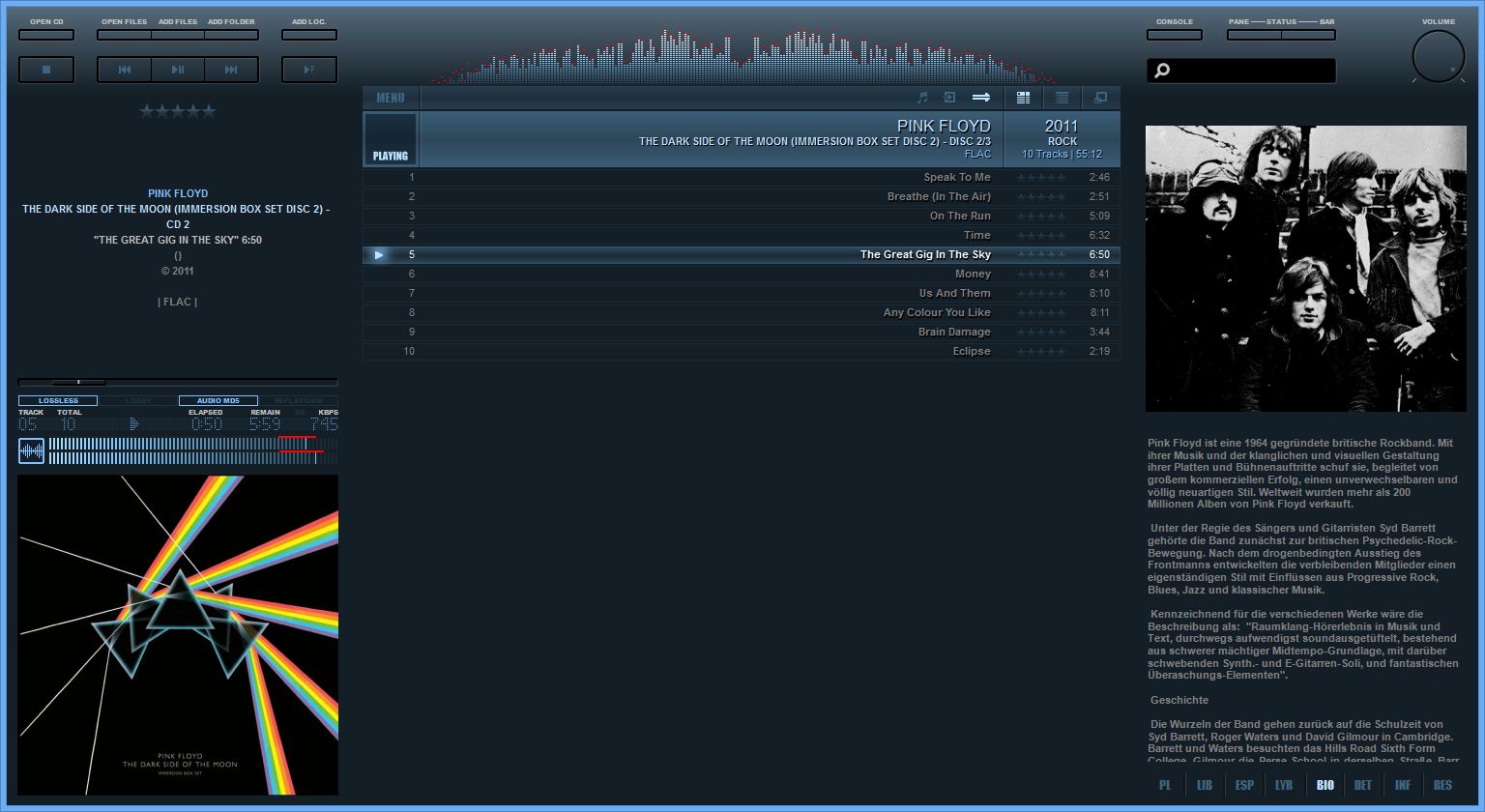Select track "Brain Damage"
The width and height of the screenshot is (1485, 812).
(x=742, y=332)
